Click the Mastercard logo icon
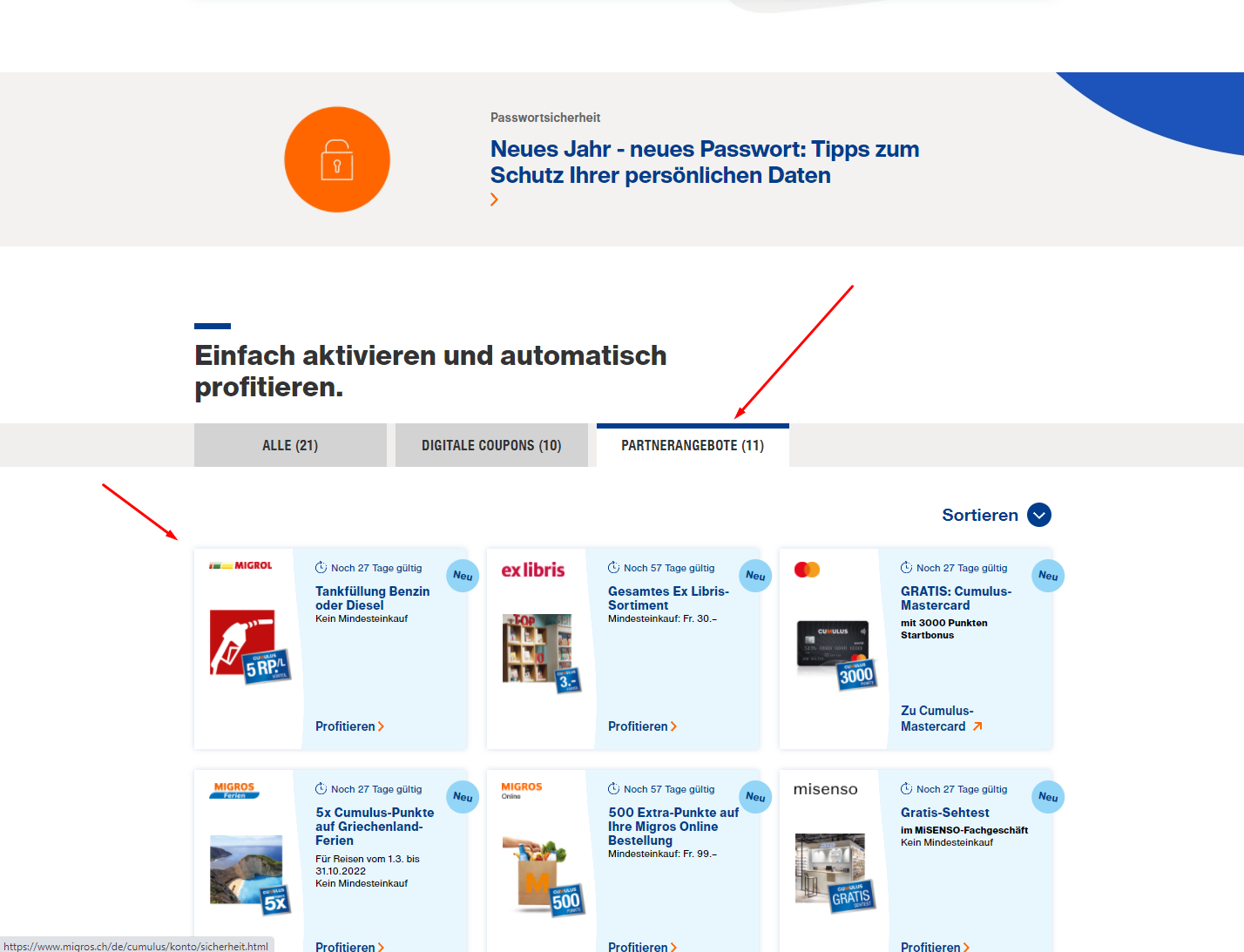The height and width of the screenshot is (952, 1244). point(807,570)
